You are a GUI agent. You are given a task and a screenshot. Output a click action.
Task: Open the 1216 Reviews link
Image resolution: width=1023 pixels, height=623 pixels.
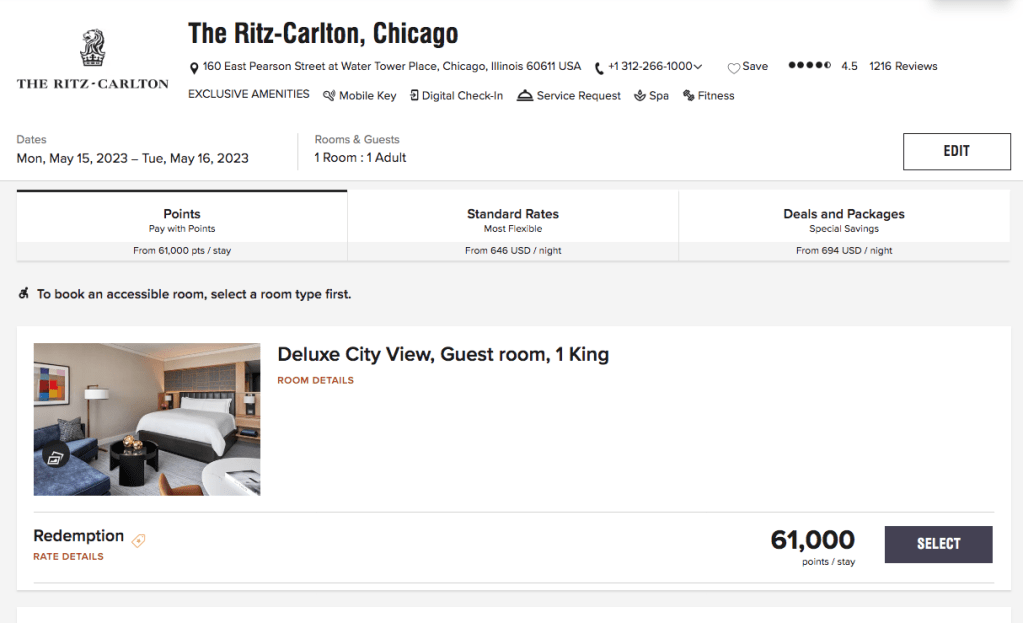903,66
